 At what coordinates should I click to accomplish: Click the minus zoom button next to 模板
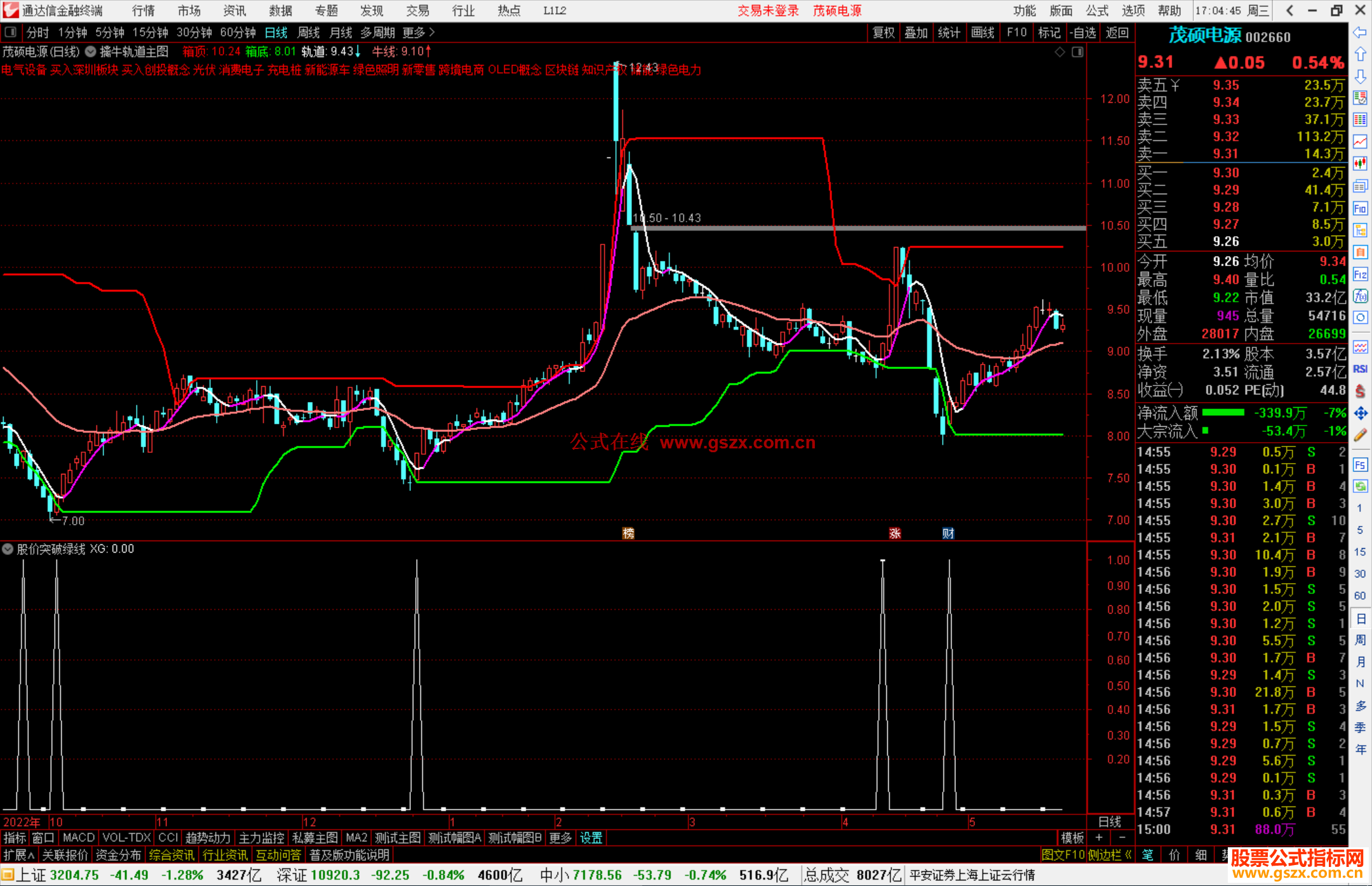click(x=1122, y=838)
